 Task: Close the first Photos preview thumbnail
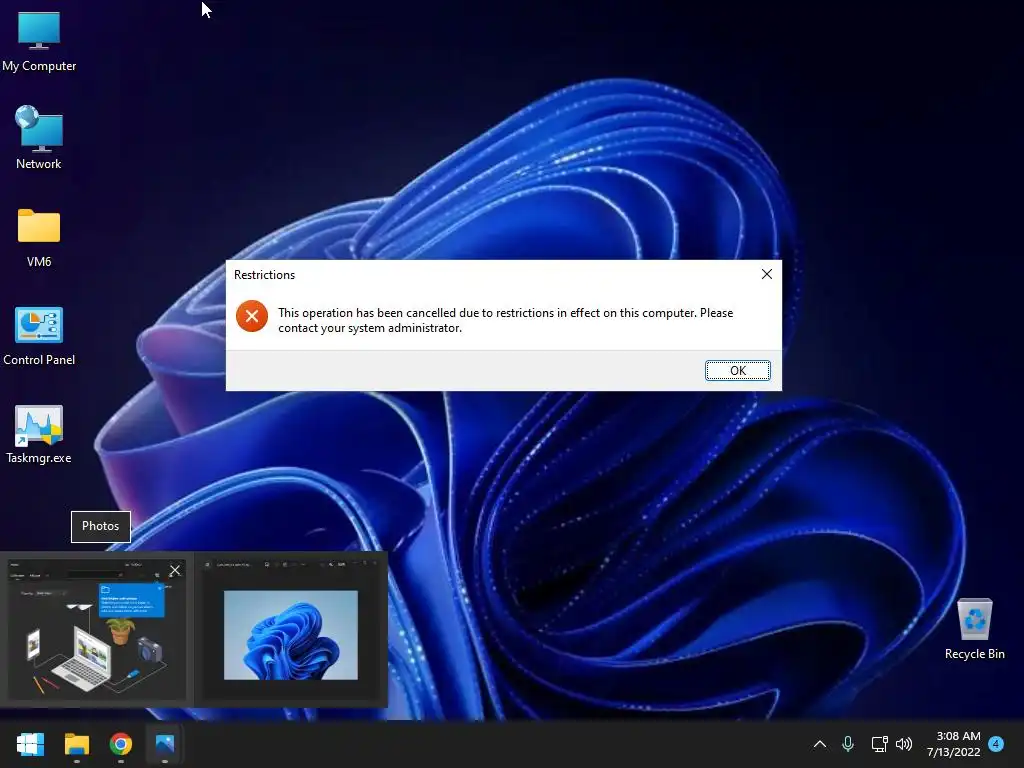(x=175, y=571)
